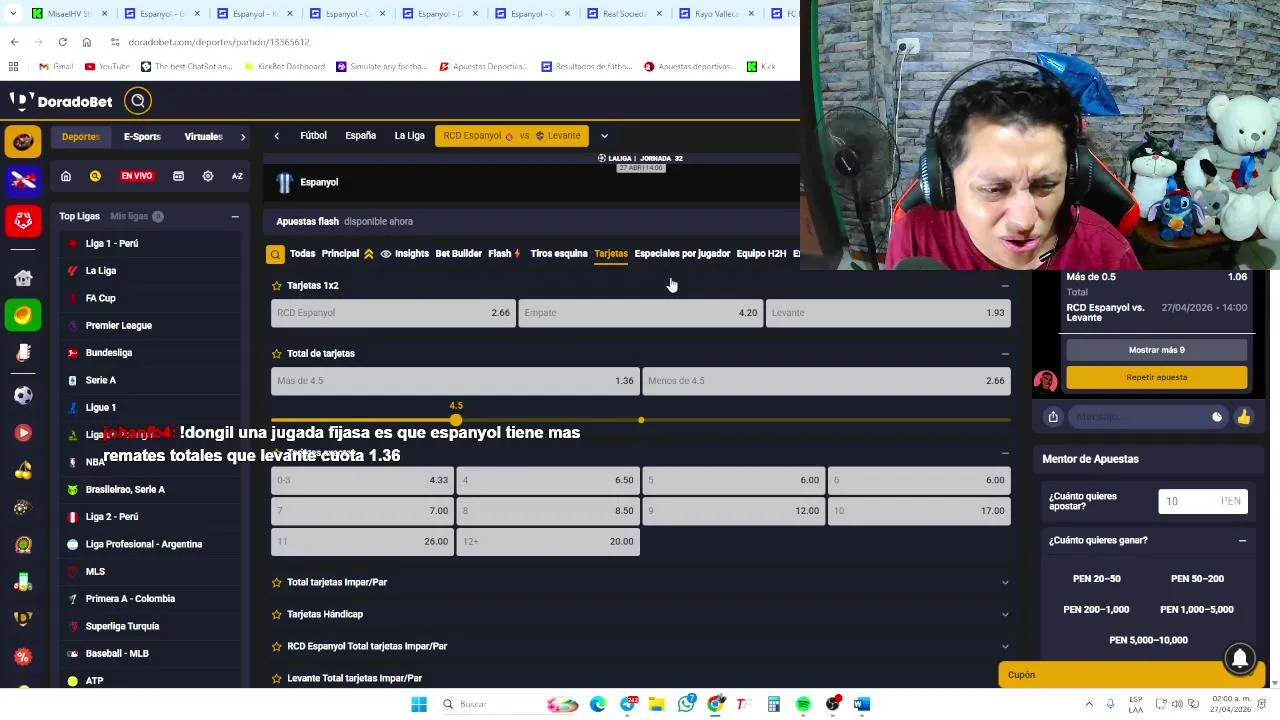The image size is (1280, 720).
Task: Open the Bet Builder tab
Action: pyautogui.click(x=458, y=254)
